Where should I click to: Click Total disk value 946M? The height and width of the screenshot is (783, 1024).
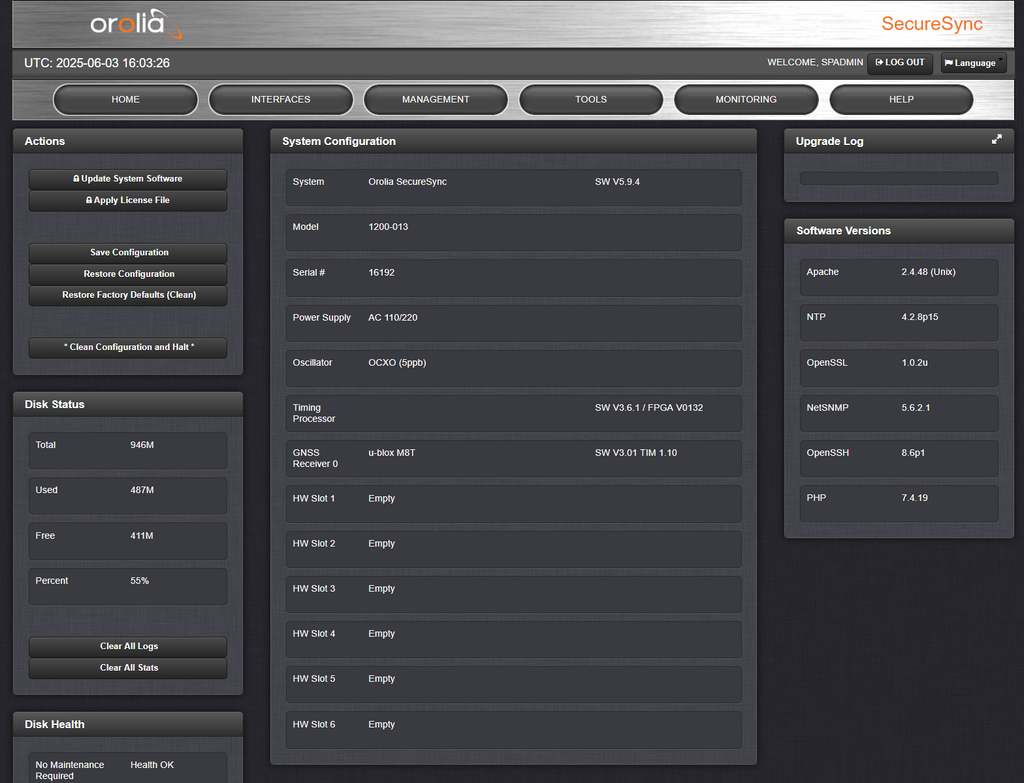tap(142, 445)
